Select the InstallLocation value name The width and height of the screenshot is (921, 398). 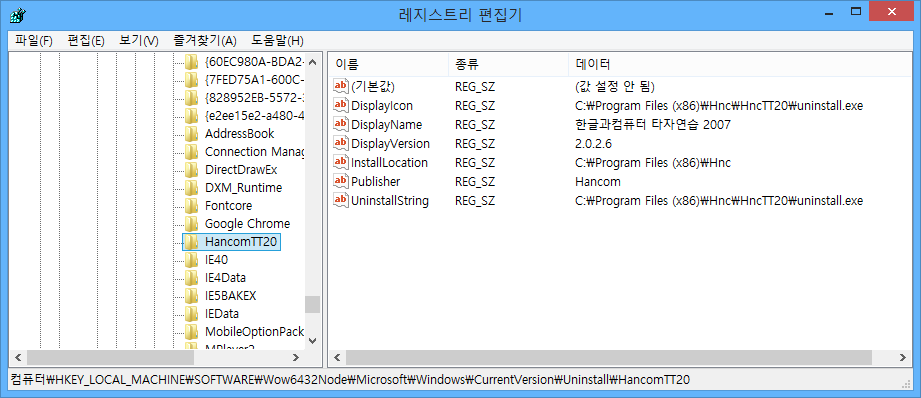[x=389, y=163]
